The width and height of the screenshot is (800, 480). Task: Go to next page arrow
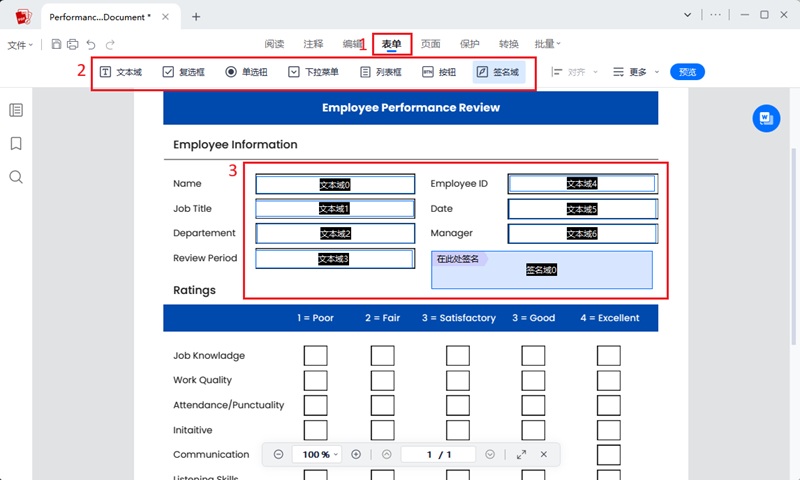pyautogui.click(x=490, y=454)
